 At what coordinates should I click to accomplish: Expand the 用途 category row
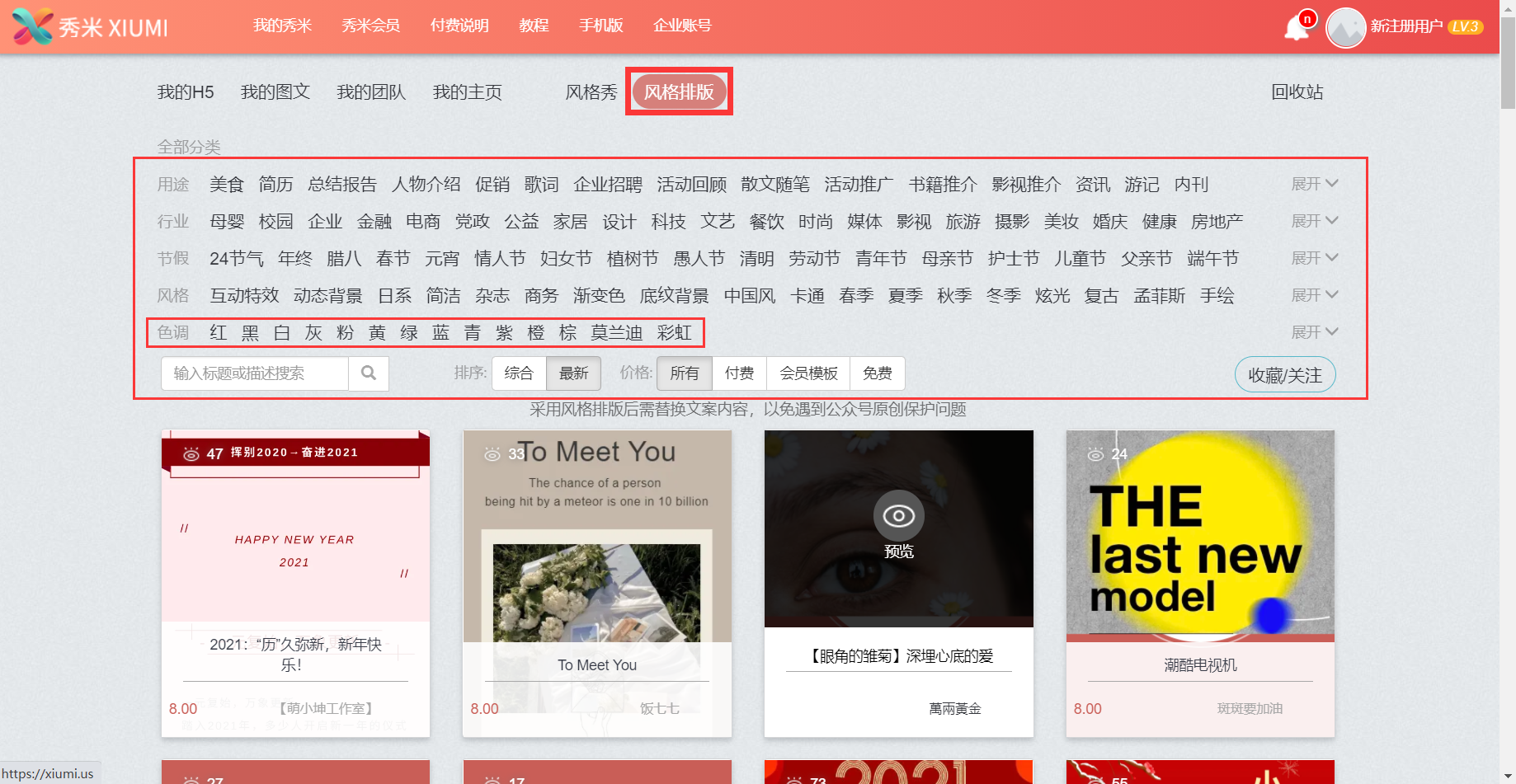coord(1313,184)
